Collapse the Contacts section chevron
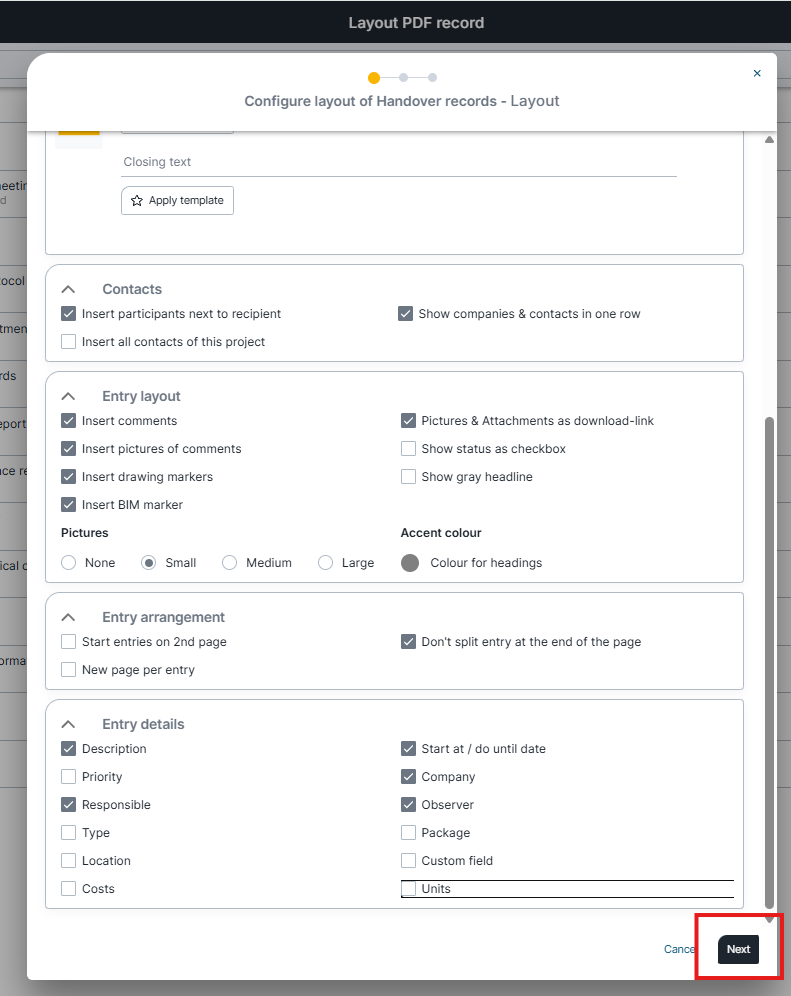Screen dimensions: 791x996 coord(68,290)
